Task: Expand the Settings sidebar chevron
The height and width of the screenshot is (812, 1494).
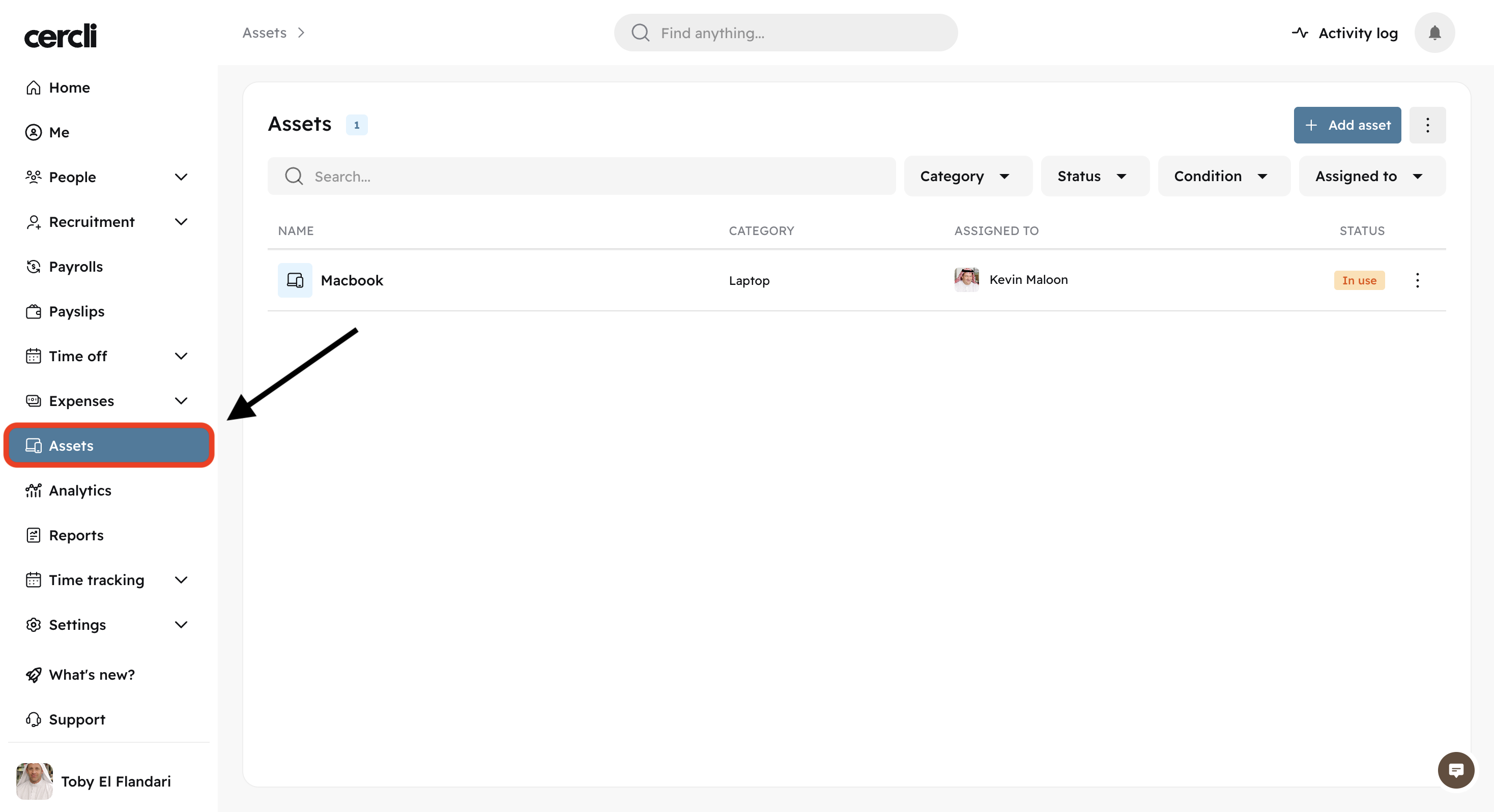Action: (181, 625)
